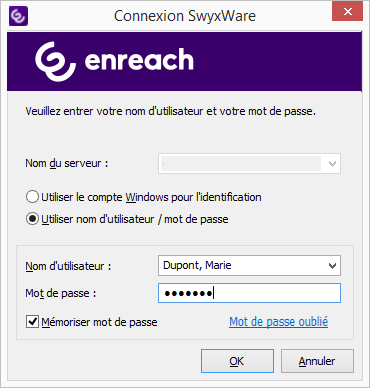Click the enreach swirl logo in banner
Image resolution: width=370 pixels, height=388 pixels.
pyautogui.click(x=55, y=61)
